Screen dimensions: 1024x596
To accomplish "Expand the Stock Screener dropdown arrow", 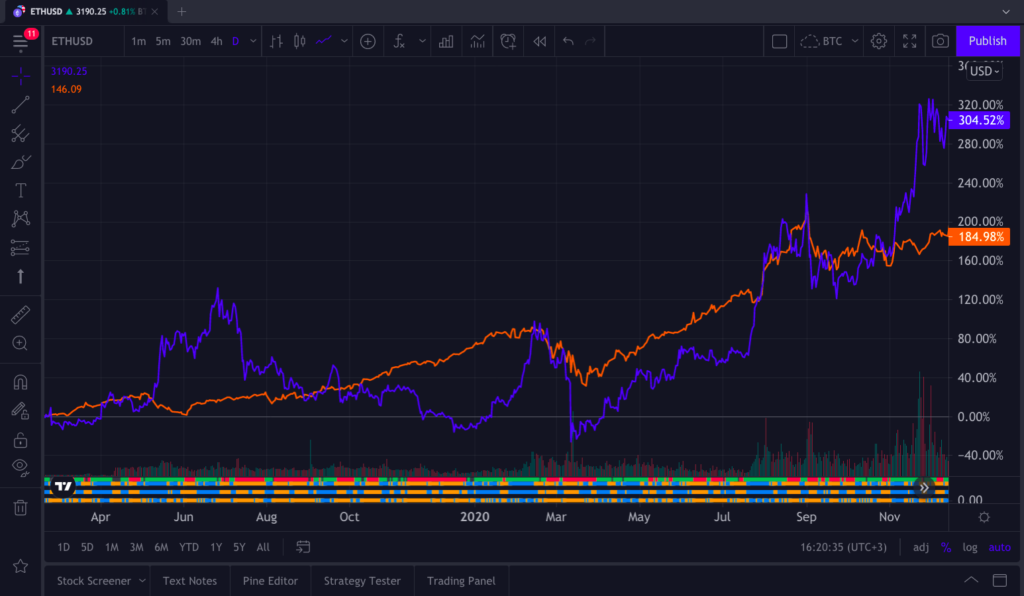I will click(141, 581).
